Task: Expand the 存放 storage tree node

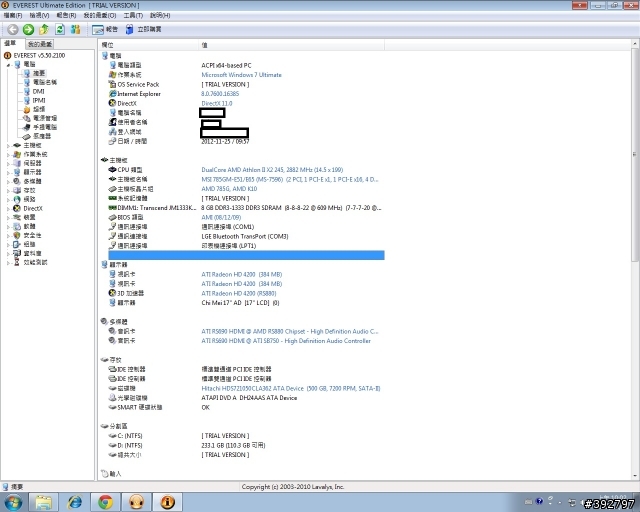Action: pyautogui.click(x=8, y=190)
